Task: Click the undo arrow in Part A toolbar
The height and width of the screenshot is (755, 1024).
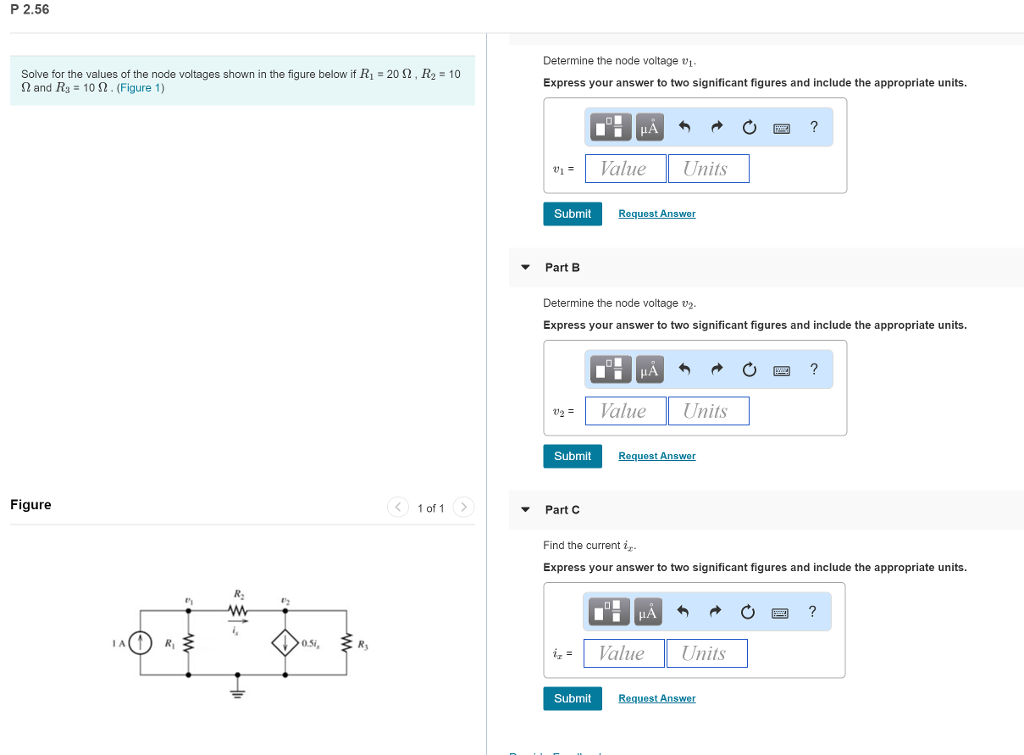Action: [x=683, y=126]
